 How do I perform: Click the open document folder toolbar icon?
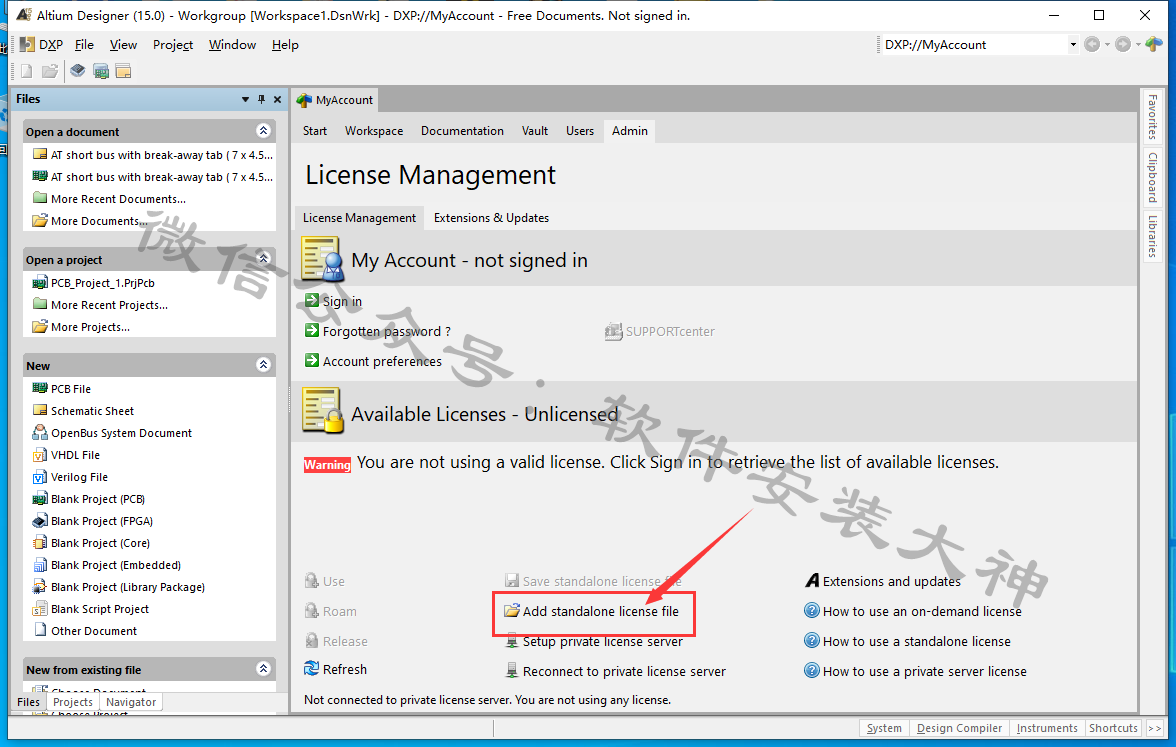click(x=50, y=71)
